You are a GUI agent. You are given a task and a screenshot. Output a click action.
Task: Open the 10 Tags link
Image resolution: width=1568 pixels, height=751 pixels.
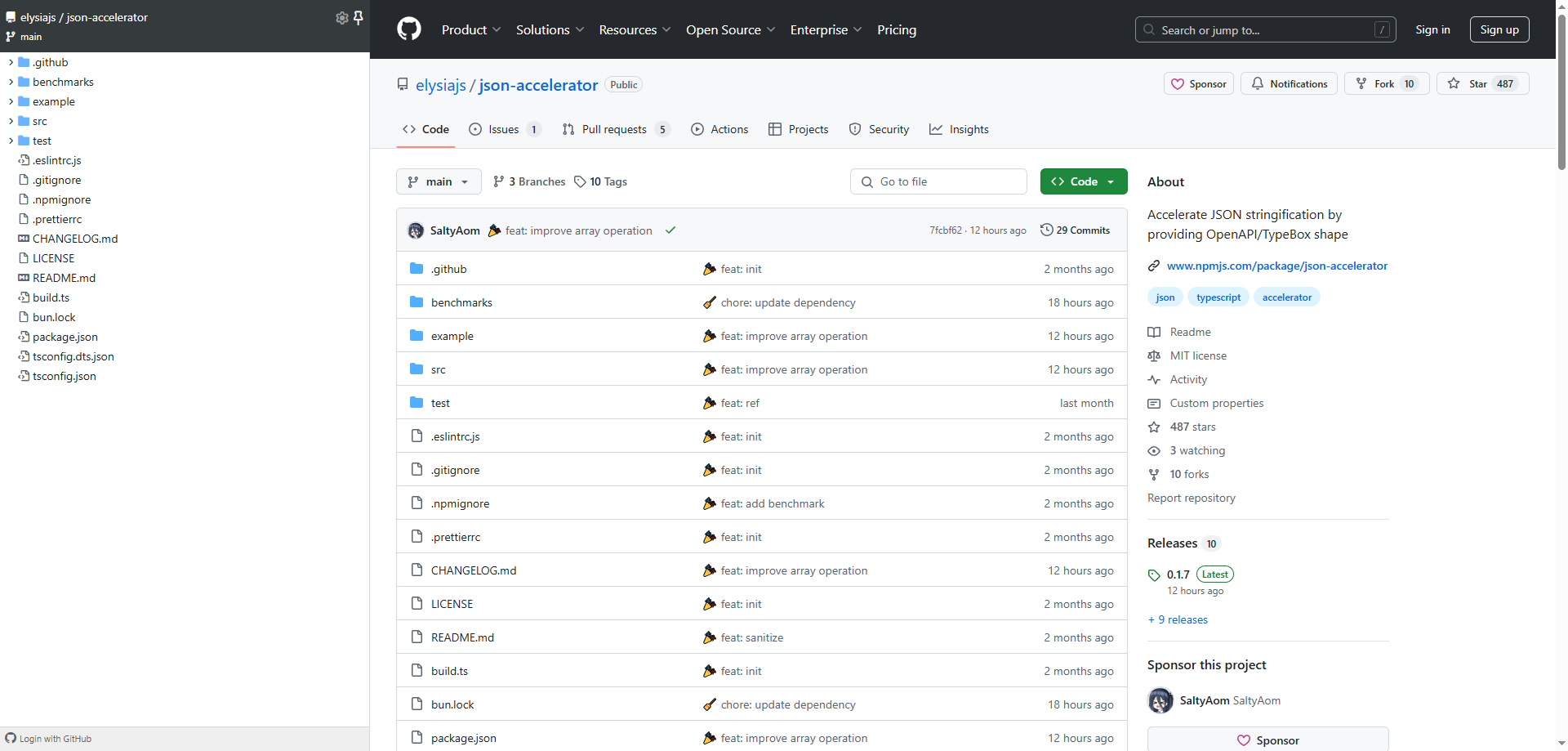601,181
